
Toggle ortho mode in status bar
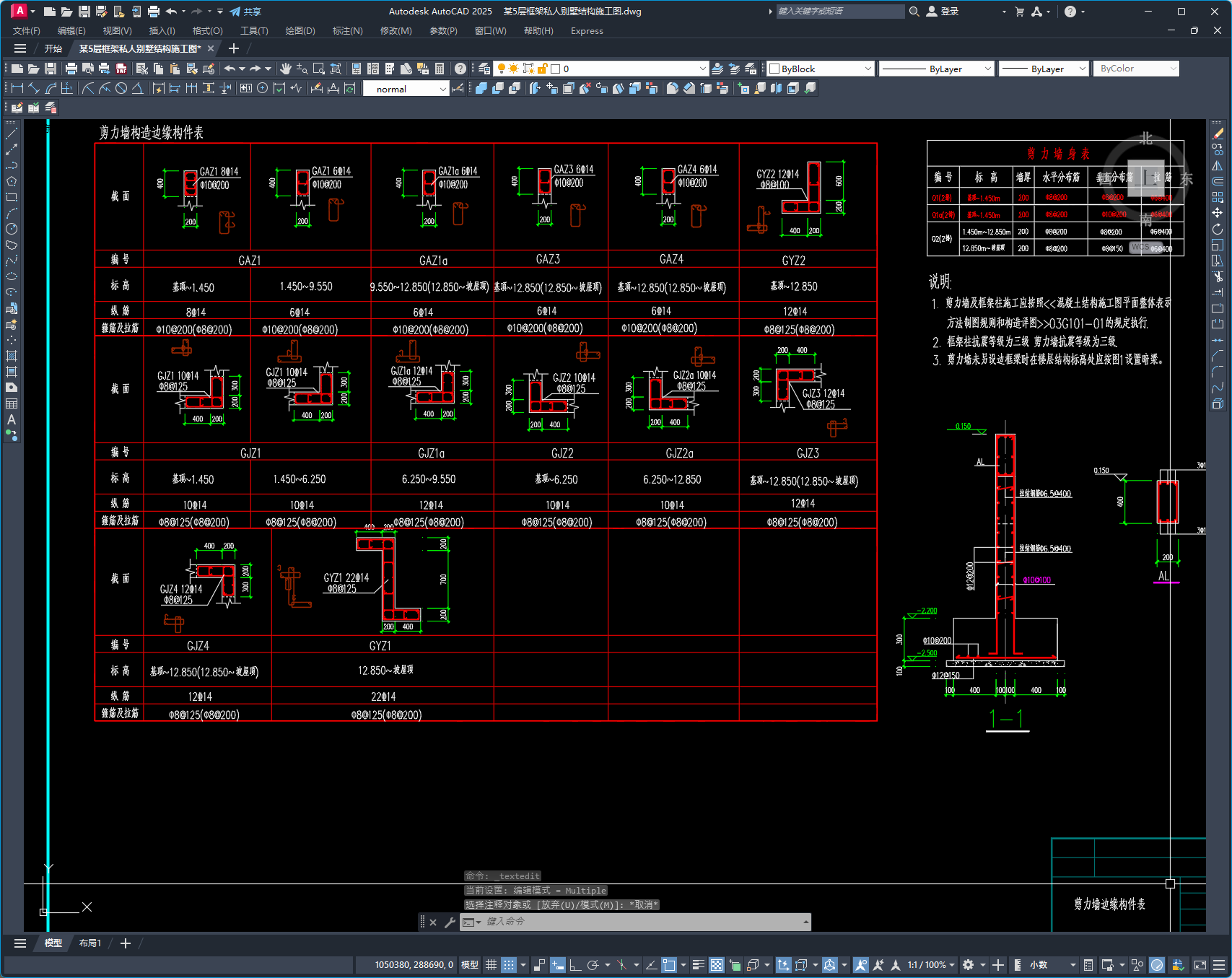[575, 965]
